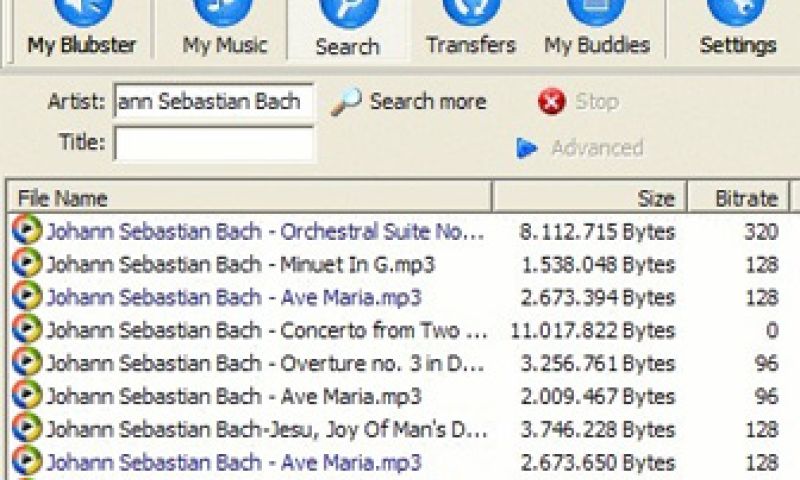Screen dimensions: 800x480
Task: Sort results by Size column header
Action: [589, 197]
